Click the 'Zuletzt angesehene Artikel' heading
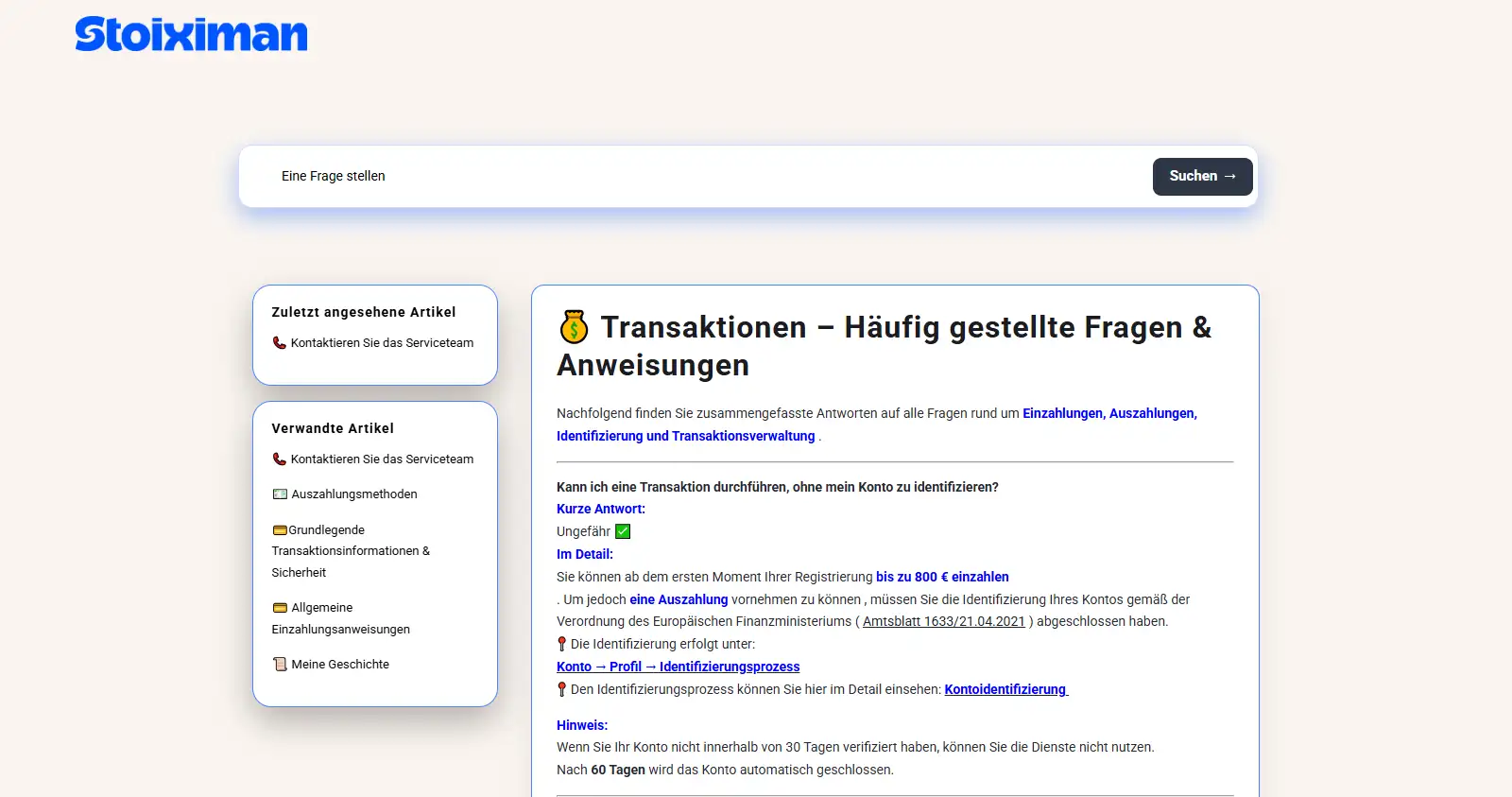 tap(364, 312)
